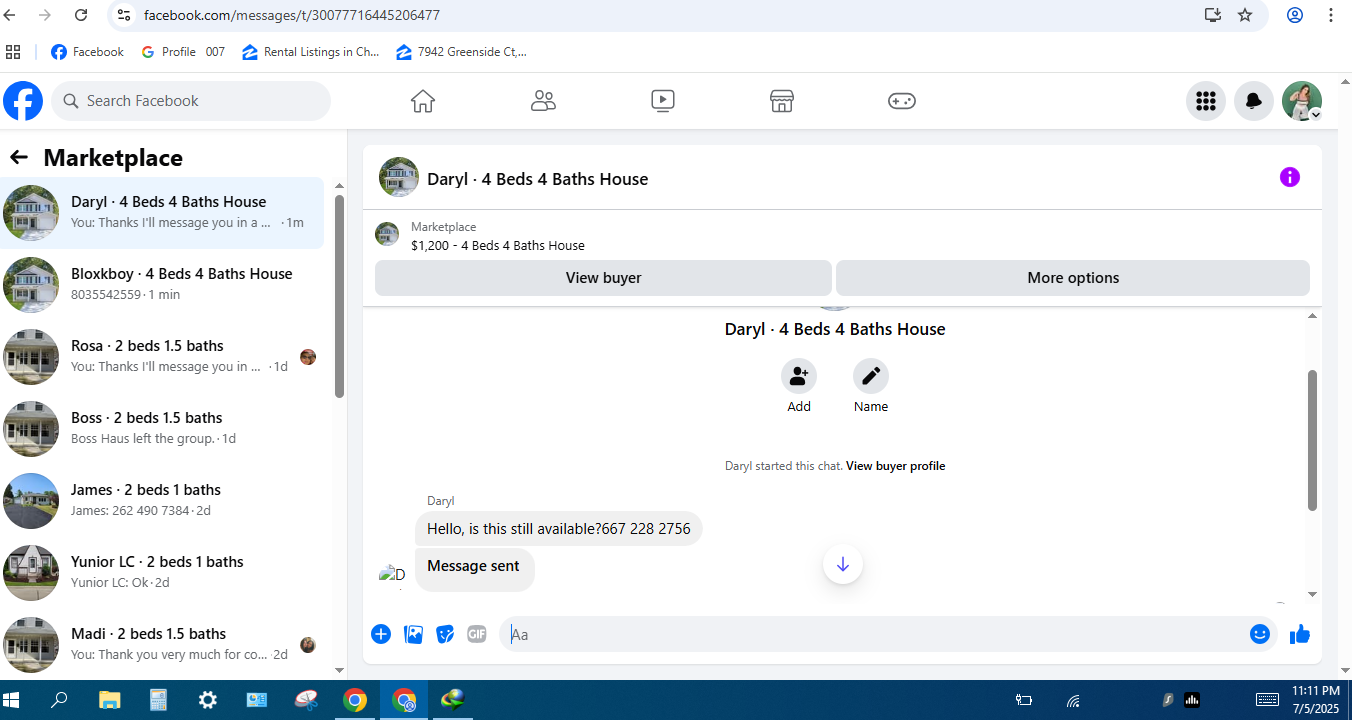This screenshot has width=1352, height=720.
Task: Open the Facebook menu grid icon
Action: coord(1206,101)
